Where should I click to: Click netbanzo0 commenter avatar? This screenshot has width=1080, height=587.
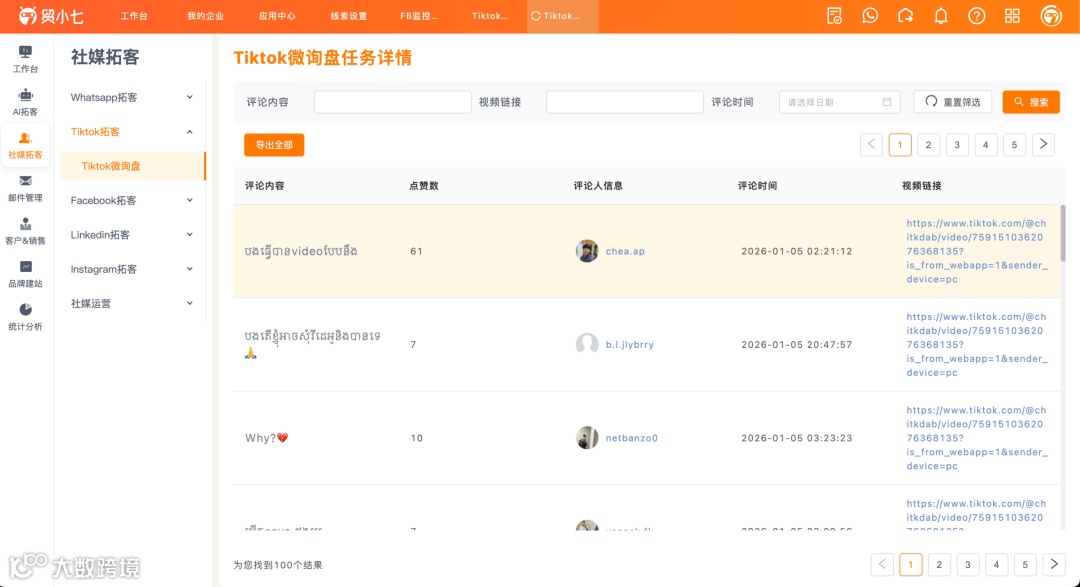(x=587, y=437)
